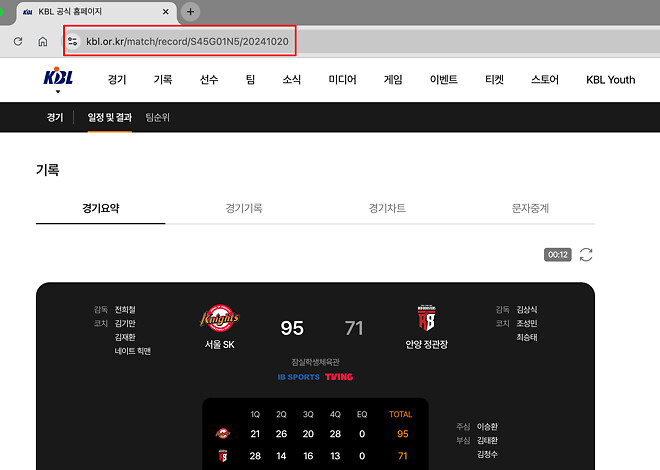The image size is (660, 470).
Task: Open the KBL Youth menu
Action: pos(611,80)
